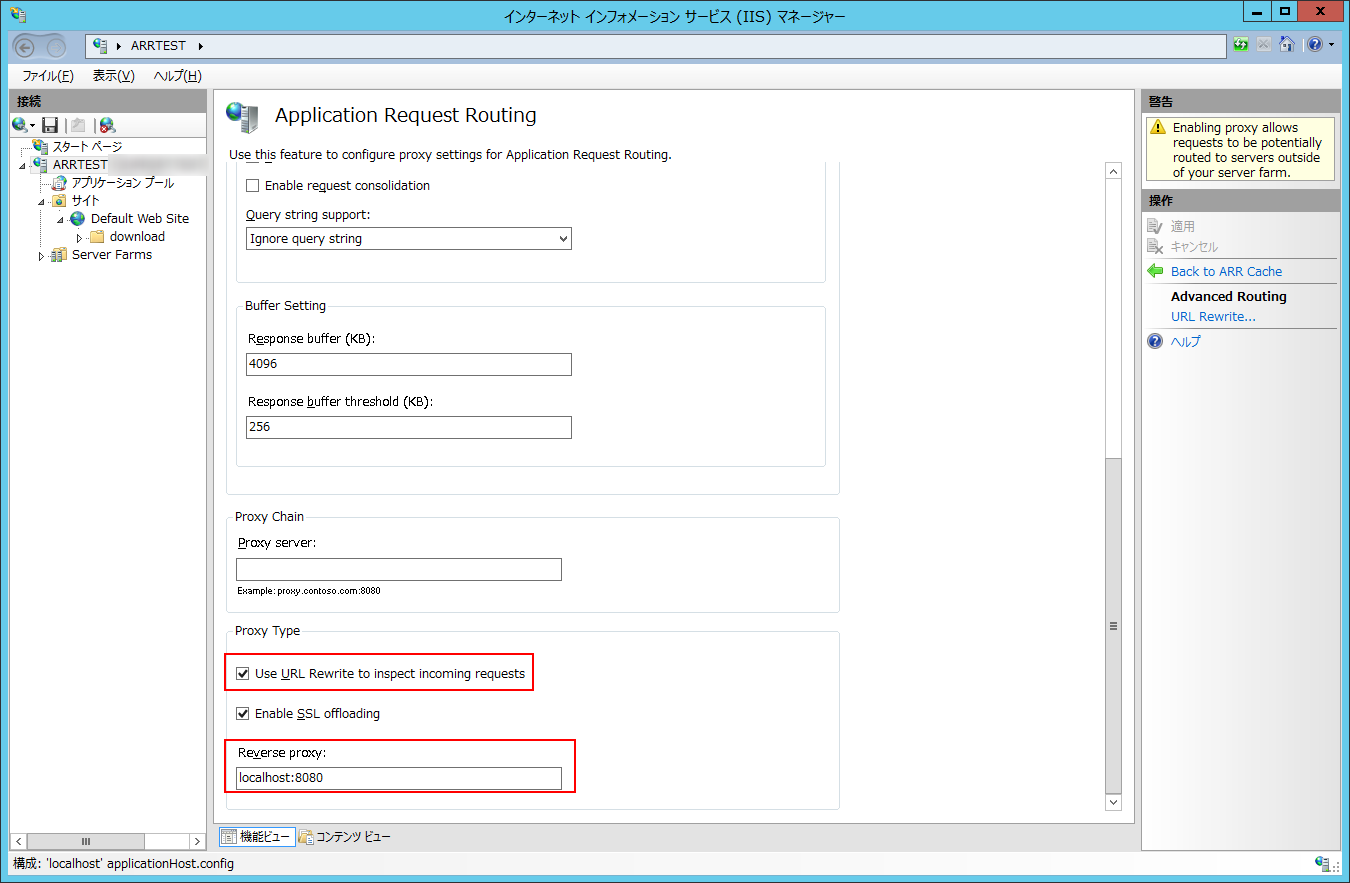Uncheck Use URL Rewrite to inspect requests
This screenshot has width=1350, height=883.
pos(242,674)
